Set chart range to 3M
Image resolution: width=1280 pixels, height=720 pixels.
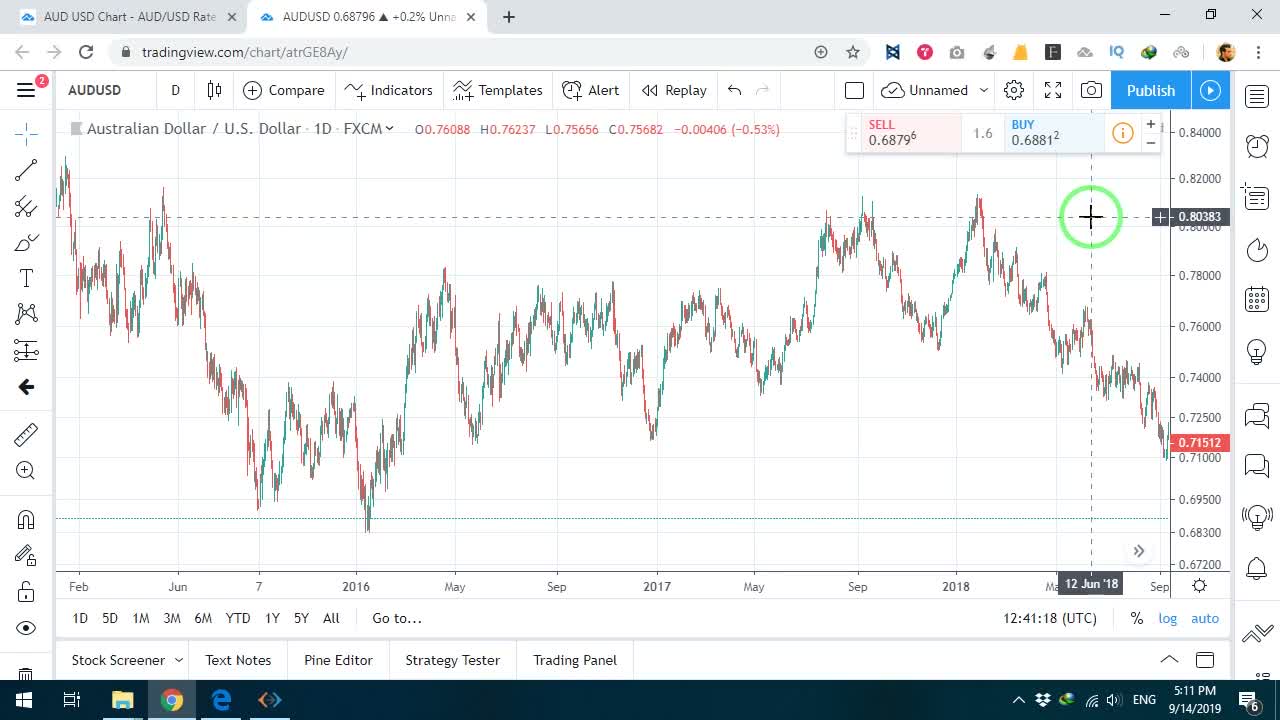click(x=172, y=618)
